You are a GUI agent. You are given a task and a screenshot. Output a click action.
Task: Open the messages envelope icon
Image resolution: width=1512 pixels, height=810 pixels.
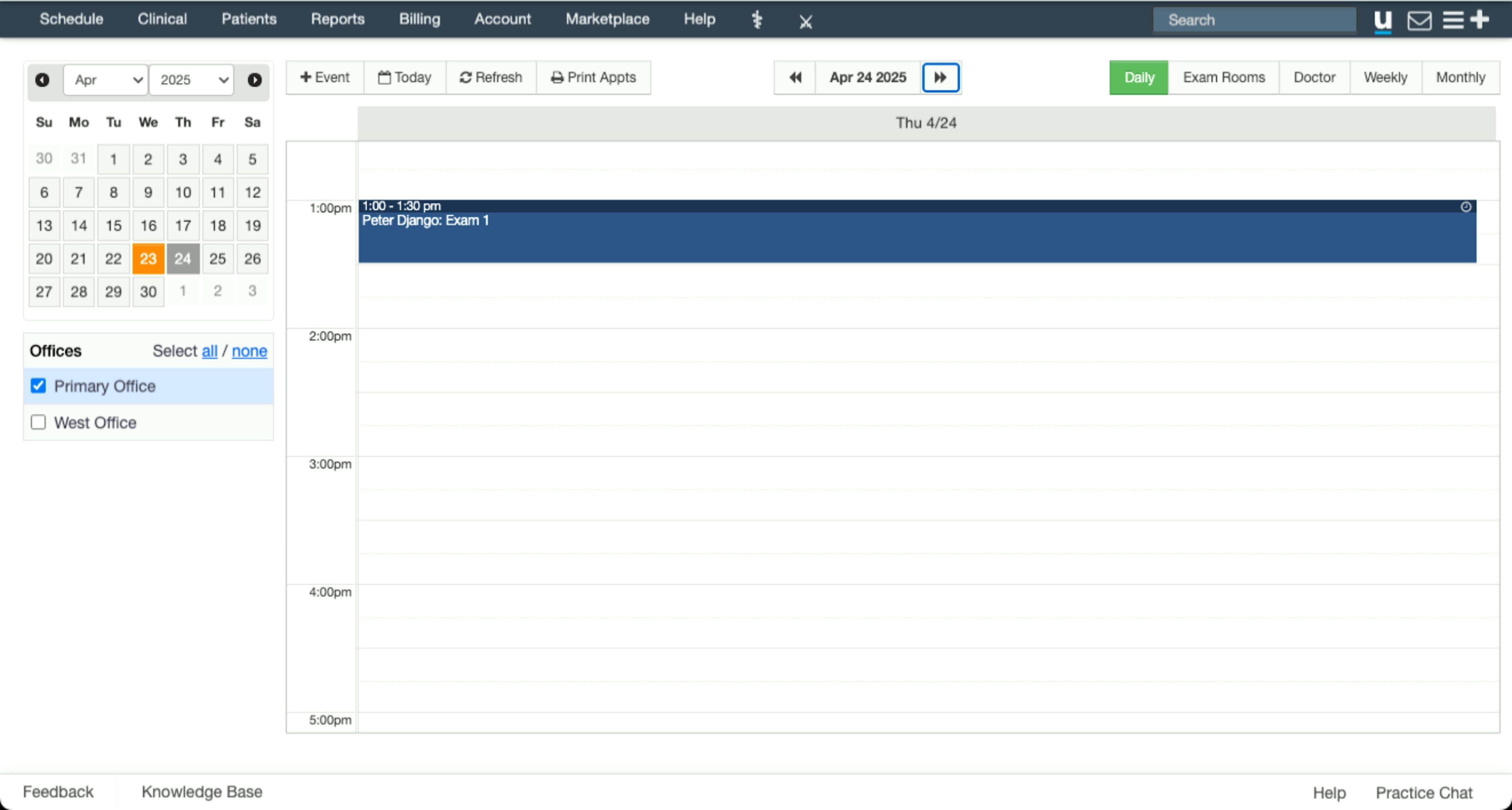(x=1419, y=21)
